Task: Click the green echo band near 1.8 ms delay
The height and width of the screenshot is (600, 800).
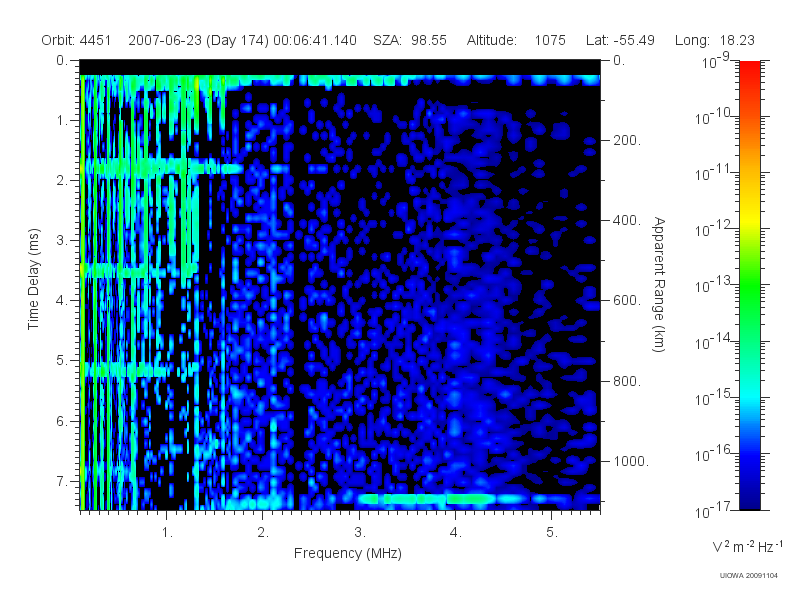Action: click(163, 167)
